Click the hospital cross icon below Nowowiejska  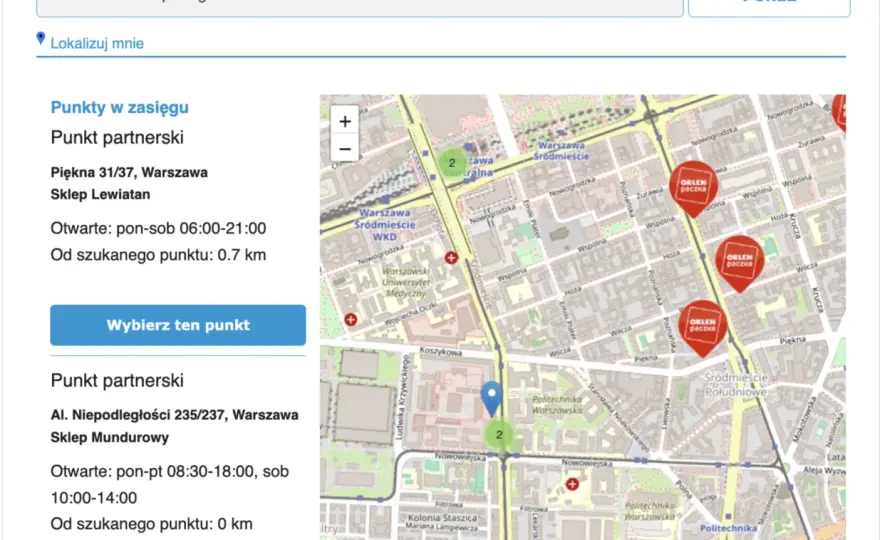572,484
